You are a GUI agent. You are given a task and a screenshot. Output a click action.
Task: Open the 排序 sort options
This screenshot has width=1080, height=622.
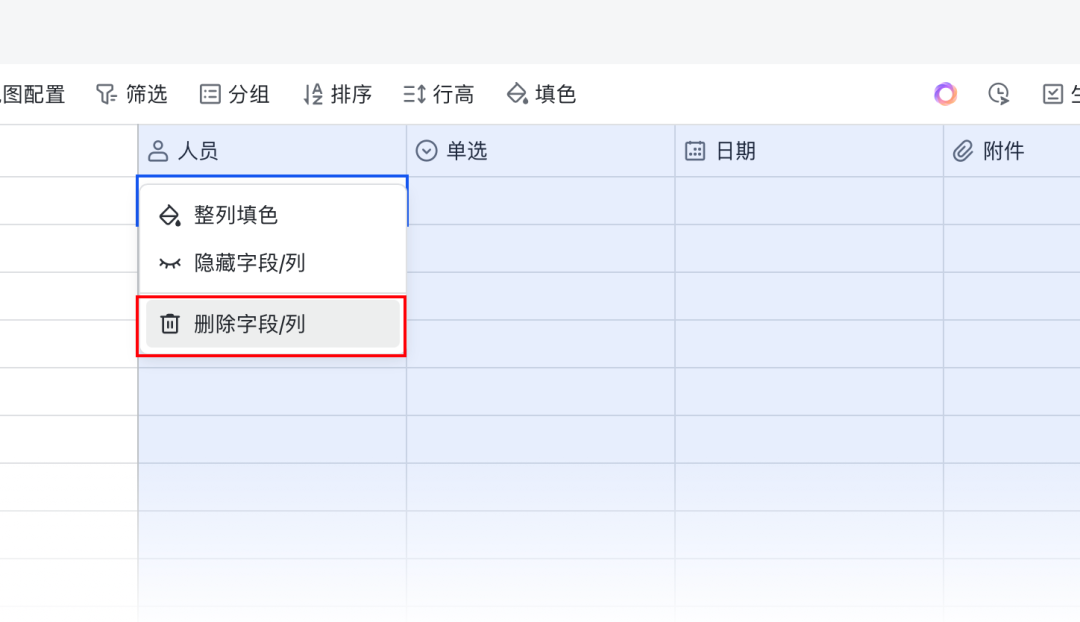pos(311,93)
